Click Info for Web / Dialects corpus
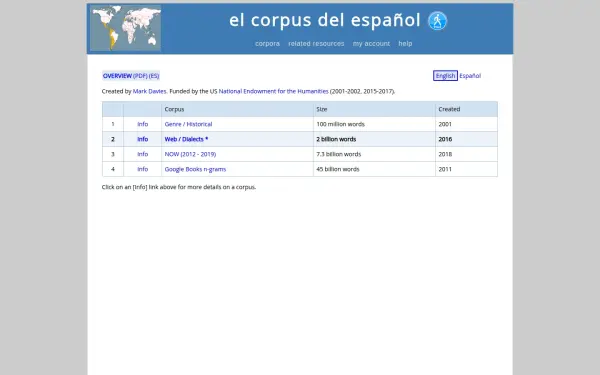Screen dimensions: 600x375 pyautogui.click(x=143, y=139)
